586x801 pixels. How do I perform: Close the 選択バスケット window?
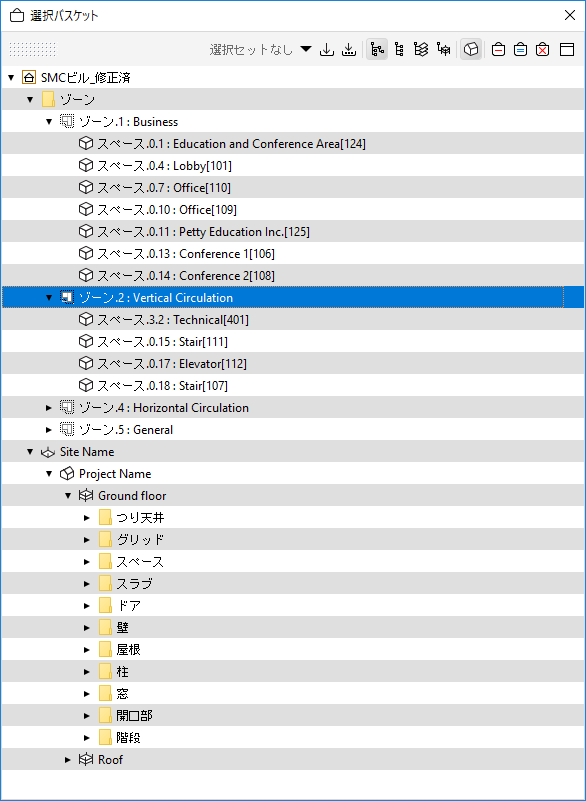point(570,15)
